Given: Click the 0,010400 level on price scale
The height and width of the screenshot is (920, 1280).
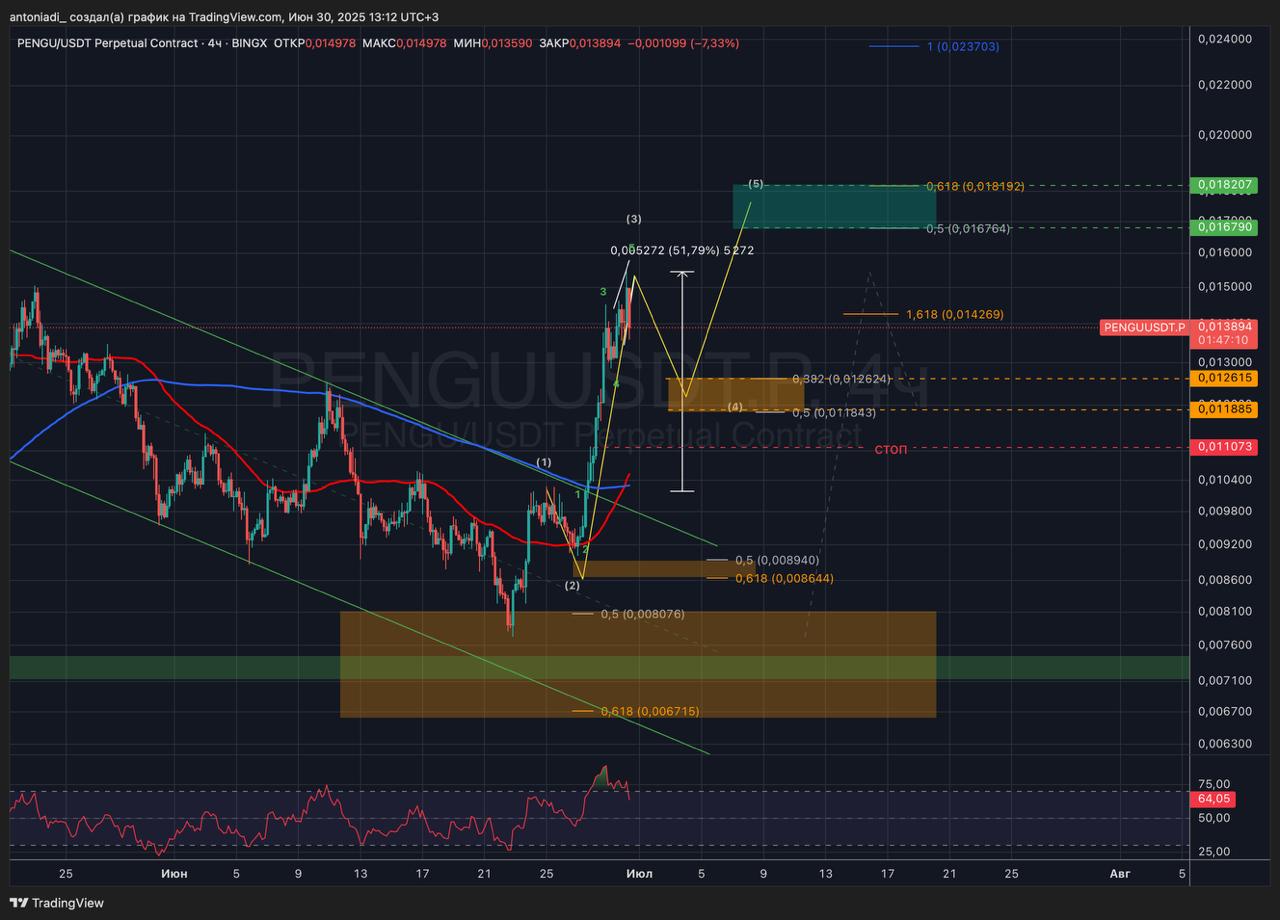Looking at the screenshot, I should pyautogui.click(x=1224, y=479).
